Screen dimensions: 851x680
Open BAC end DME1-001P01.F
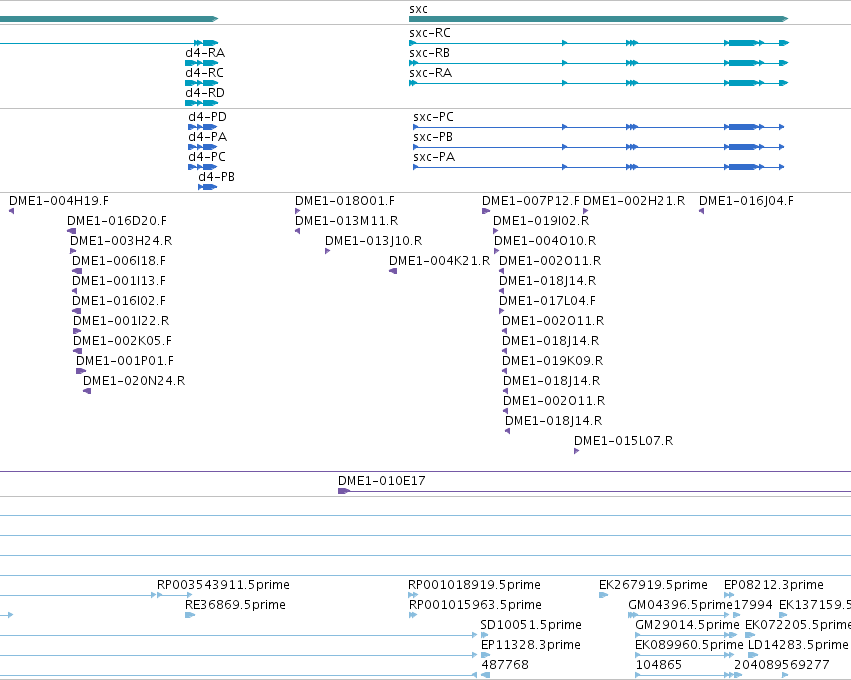pyautogui.click(x=125, y=361)
